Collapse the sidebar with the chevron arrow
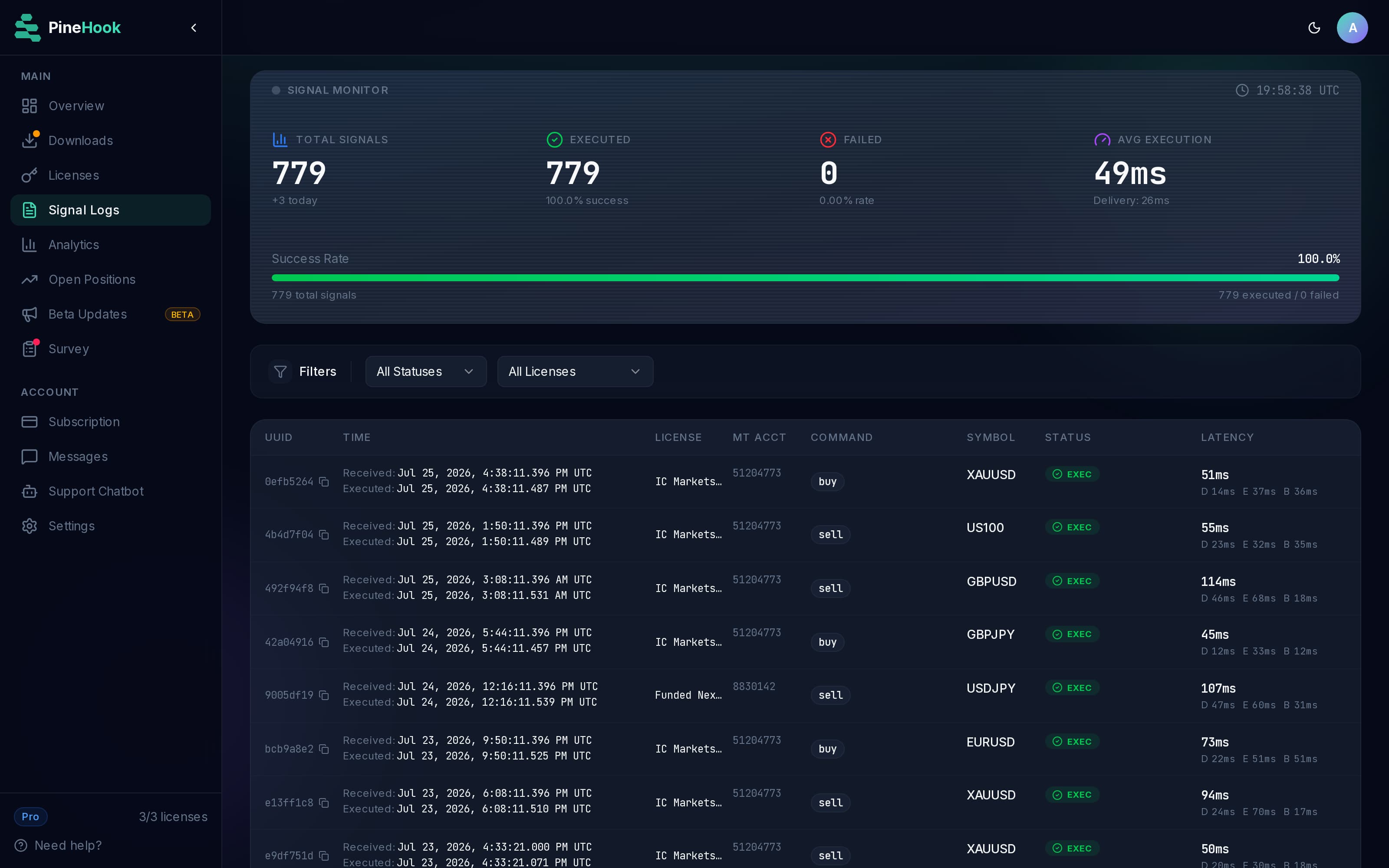The image size is (1389, 868). coord(194,27)
